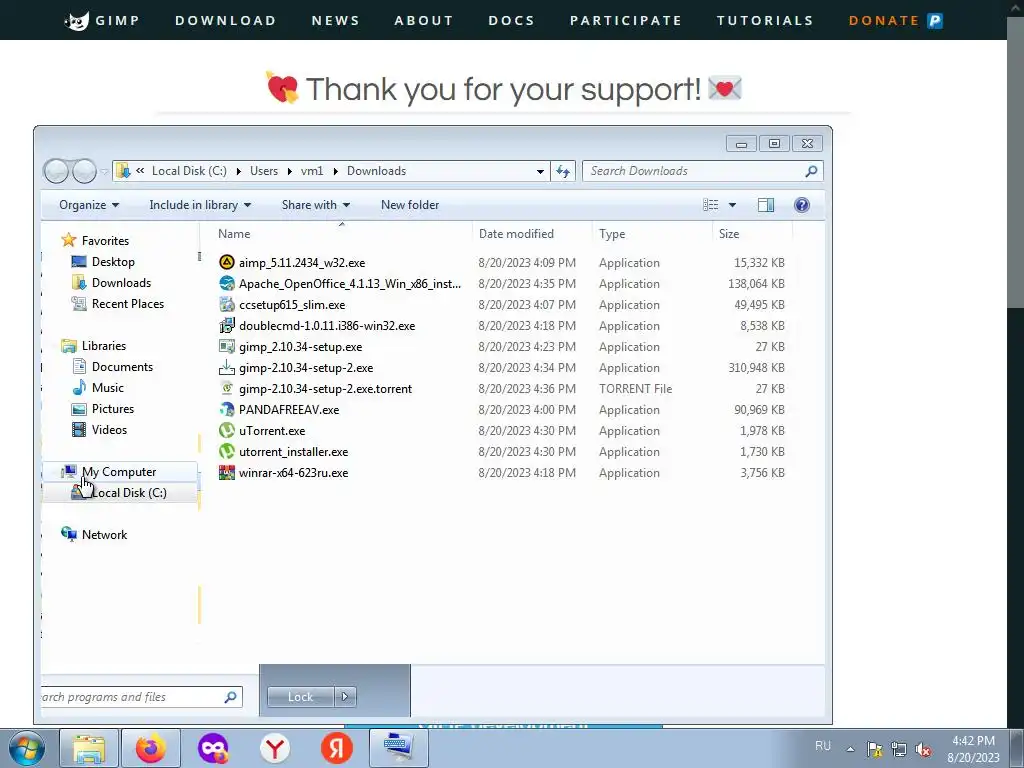1024x768 pixels.
Task: Select Downloads under Favorites
Action: [x=121, y=283]
